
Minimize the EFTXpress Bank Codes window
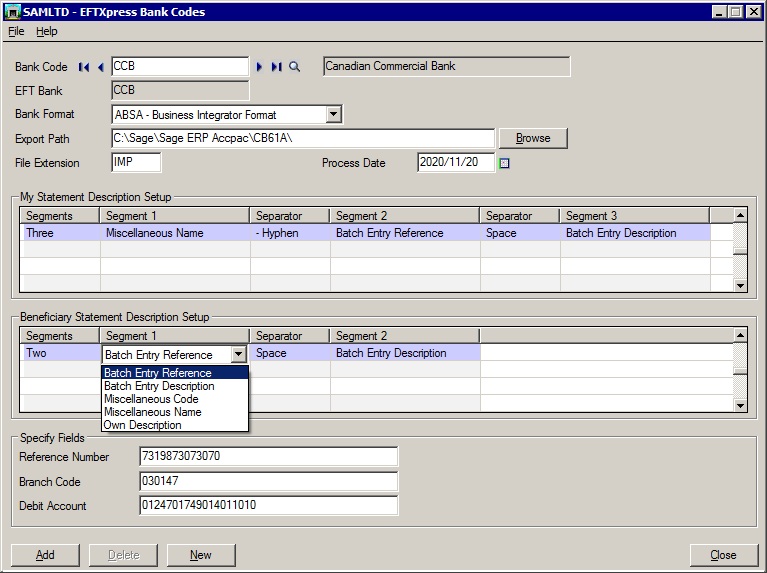[718, 12]
